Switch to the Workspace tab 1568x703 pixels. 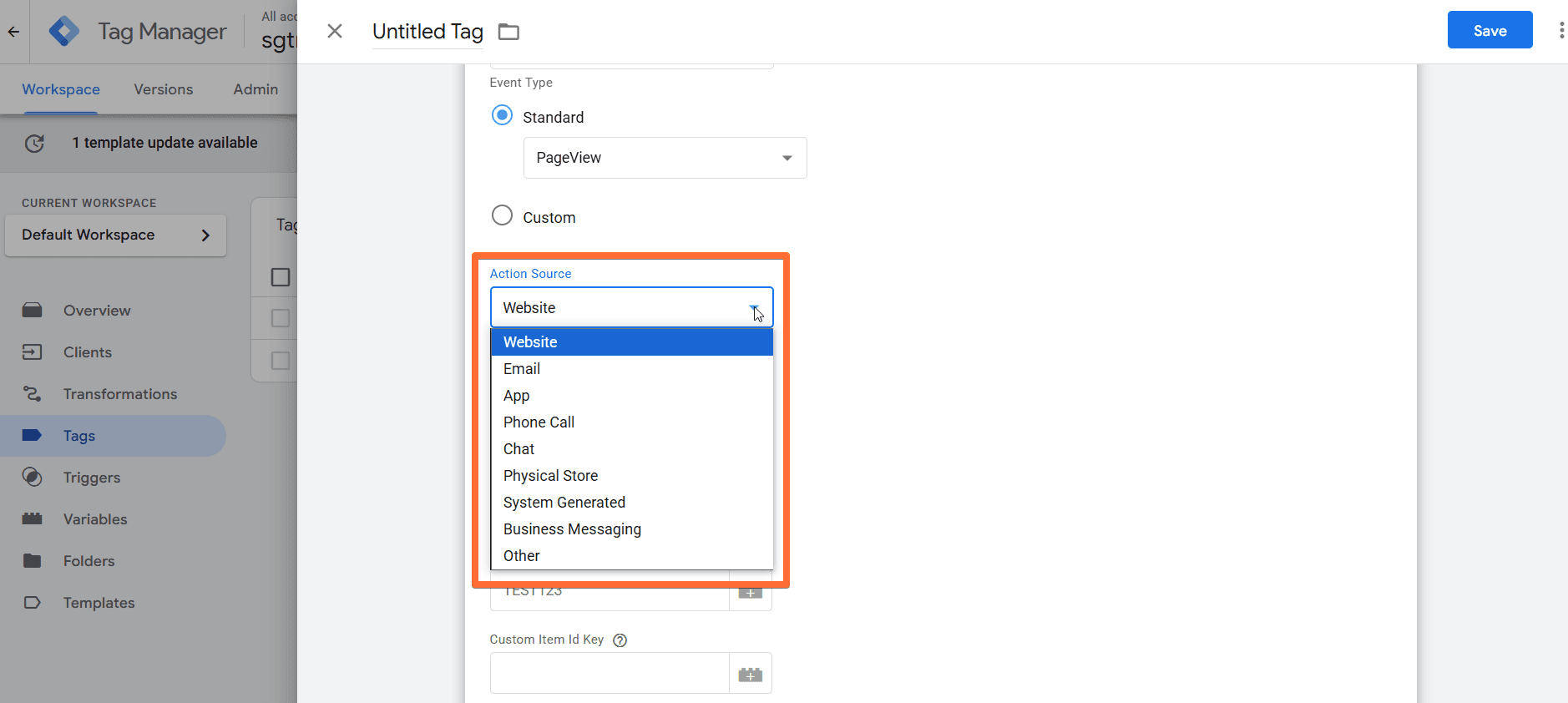[x=61, y=89]
